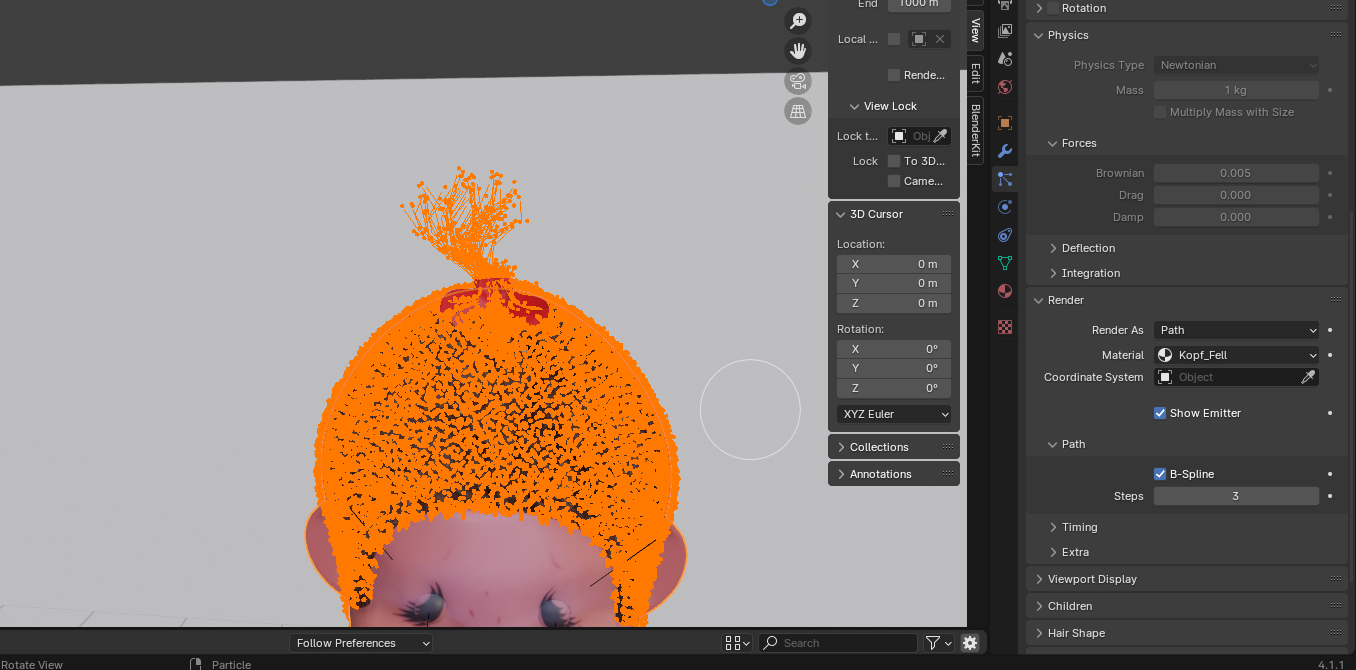Click the Pan view hand icon
The image size is (1356, 670).
[x=798, y=51]
